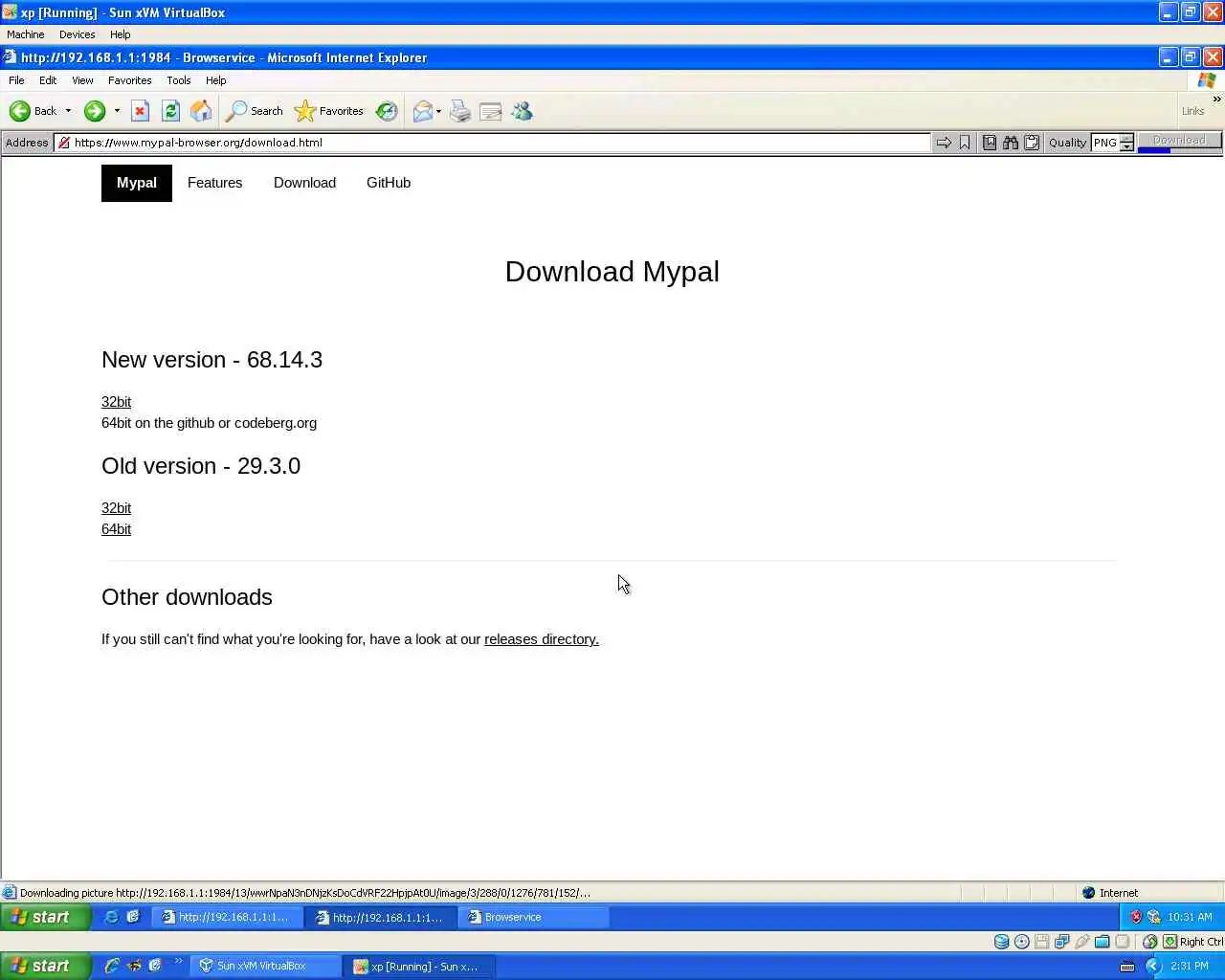Click the VirtualBox CD/DVD status icon
Screen dimensions: 1225x980
[x=1022, y=942]
